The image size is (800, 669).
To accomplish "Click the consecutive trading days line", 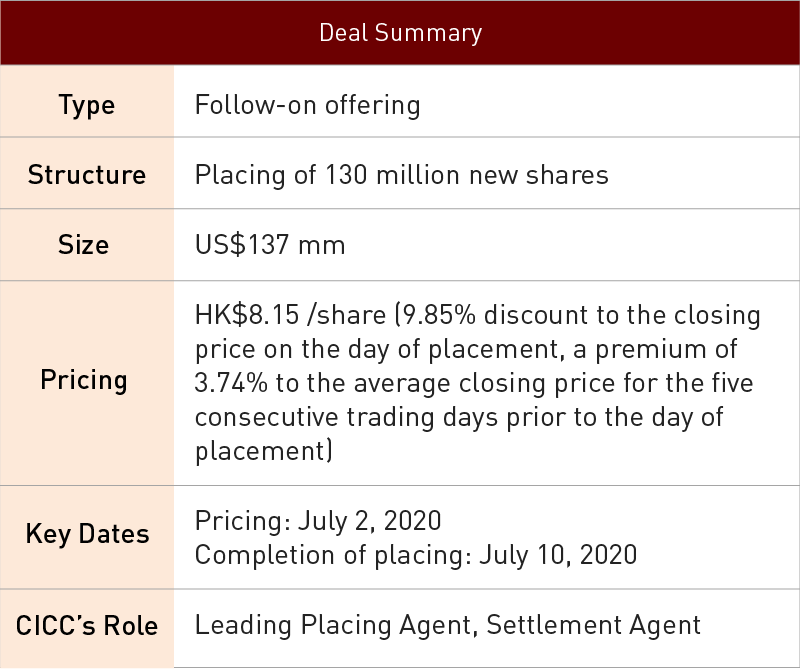I will click(458, 415).
